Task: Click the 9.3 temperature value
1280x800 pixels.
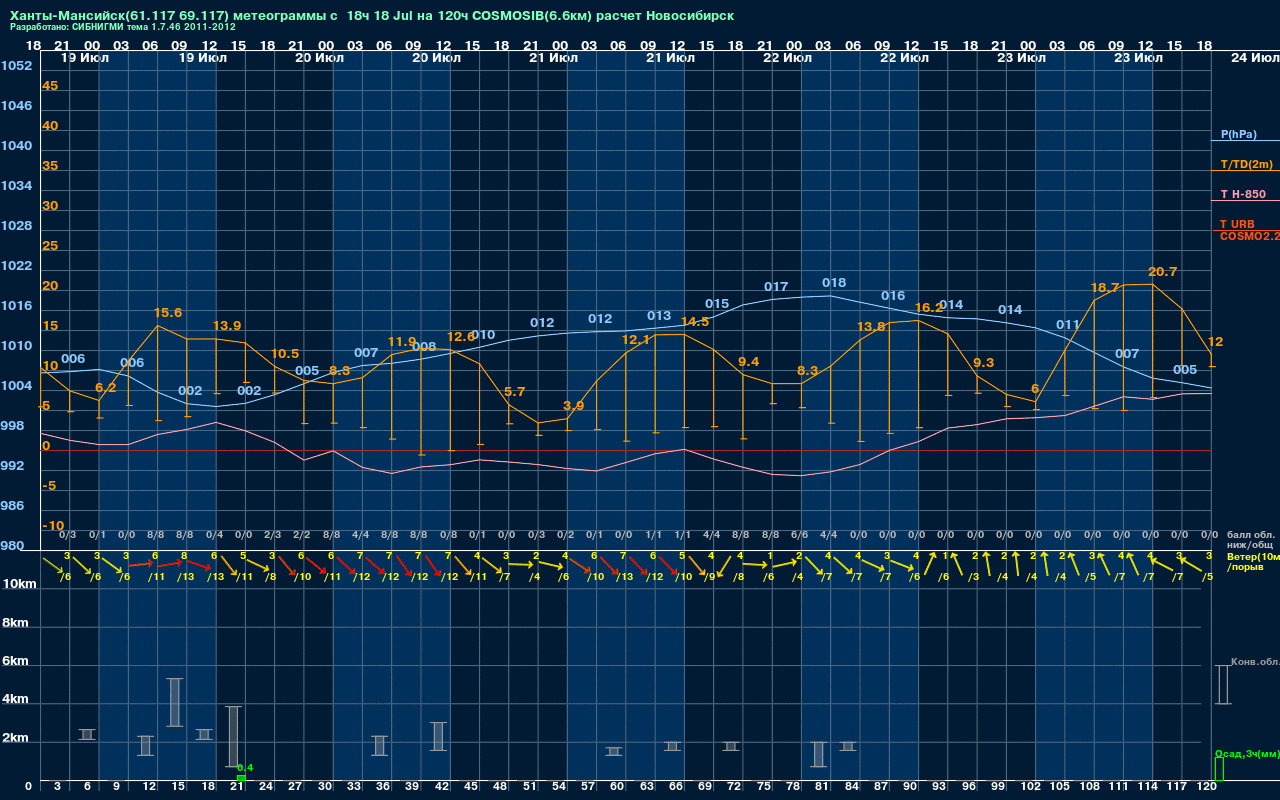Action: 983,363
